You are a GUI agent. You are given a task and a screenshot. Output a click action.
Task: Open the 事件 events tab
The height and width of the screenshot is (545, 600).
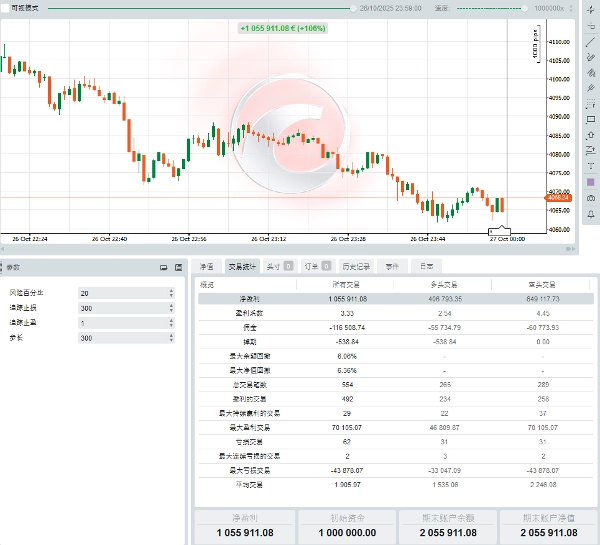(392, 266)
